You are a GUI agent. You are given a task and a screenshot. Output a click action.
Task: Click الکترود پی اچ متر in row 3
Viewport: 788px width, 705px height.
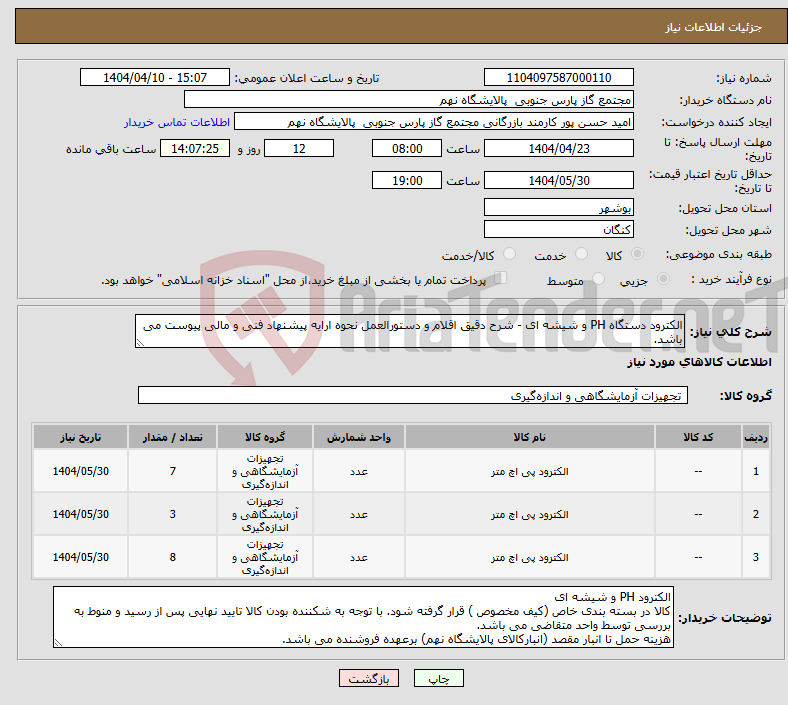pyautogui.click(x=530, y=557)
